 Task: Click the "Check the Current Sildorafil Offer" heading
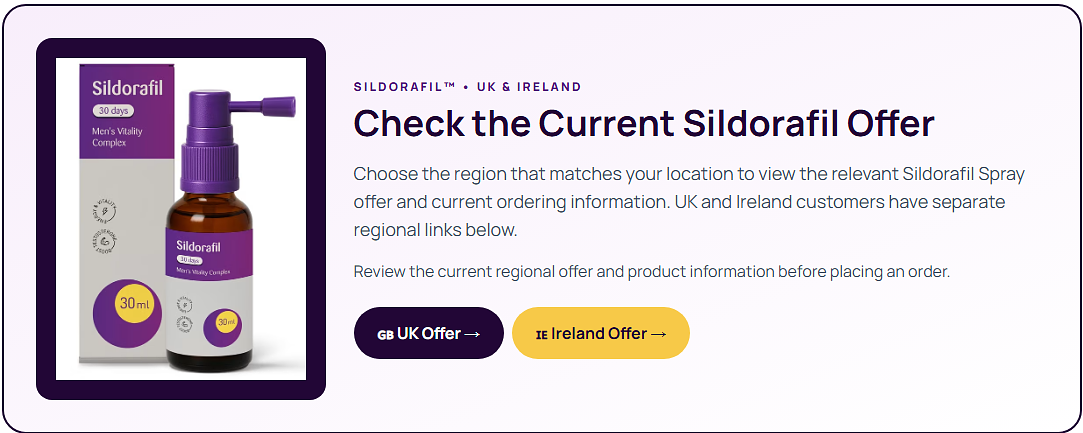click(644, 123)
